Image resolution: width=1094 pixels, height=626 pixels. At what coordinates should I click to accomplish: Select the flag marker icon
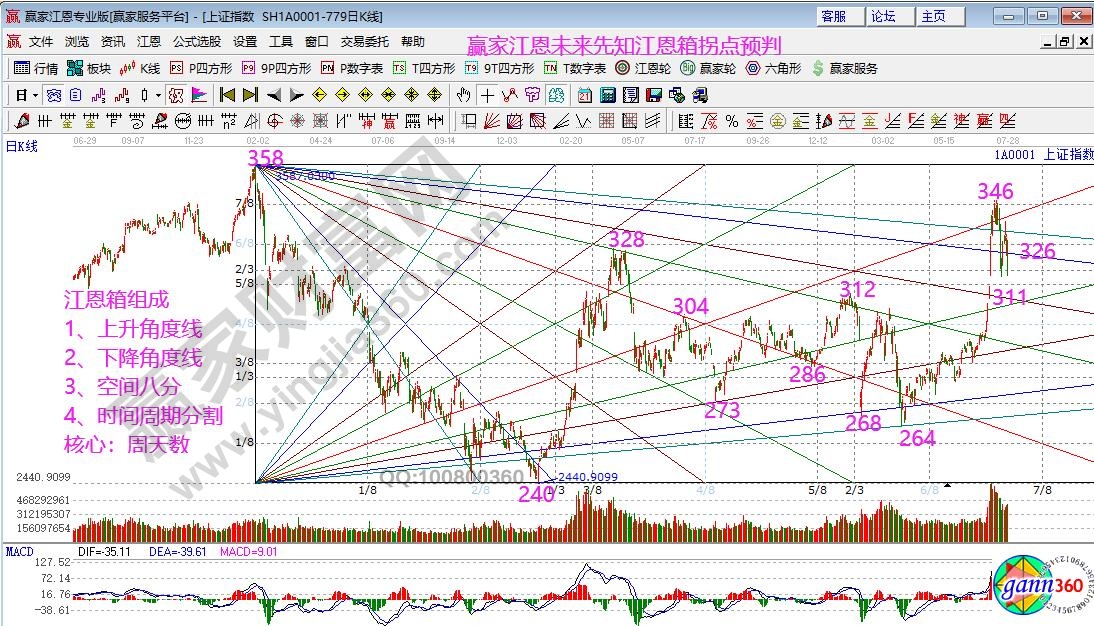click(x=199, y=95)
